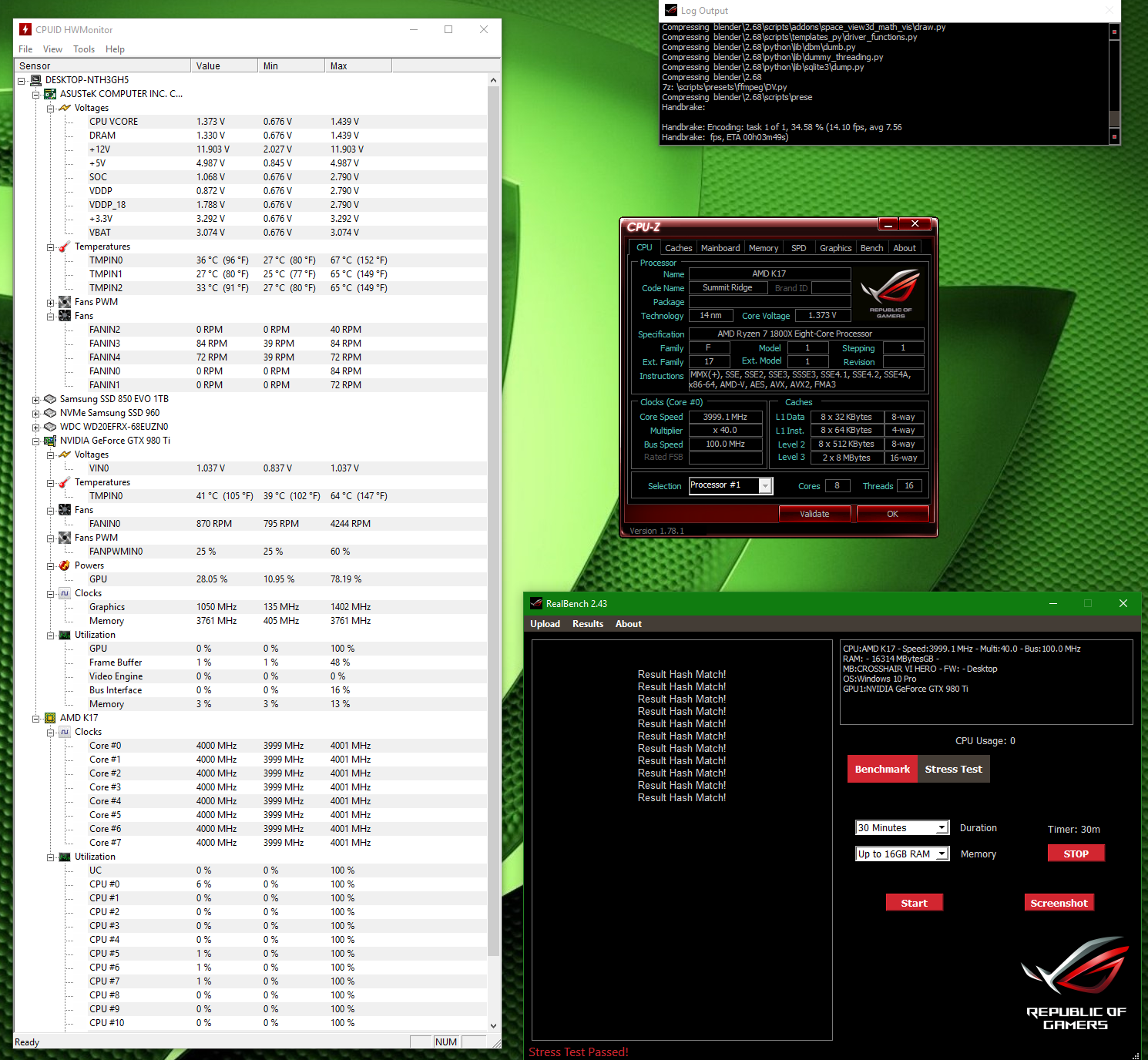1148x1060 pixels.
Task: Click the GPU Voltages icon under NVIDIA
Action: click(65, 455)
